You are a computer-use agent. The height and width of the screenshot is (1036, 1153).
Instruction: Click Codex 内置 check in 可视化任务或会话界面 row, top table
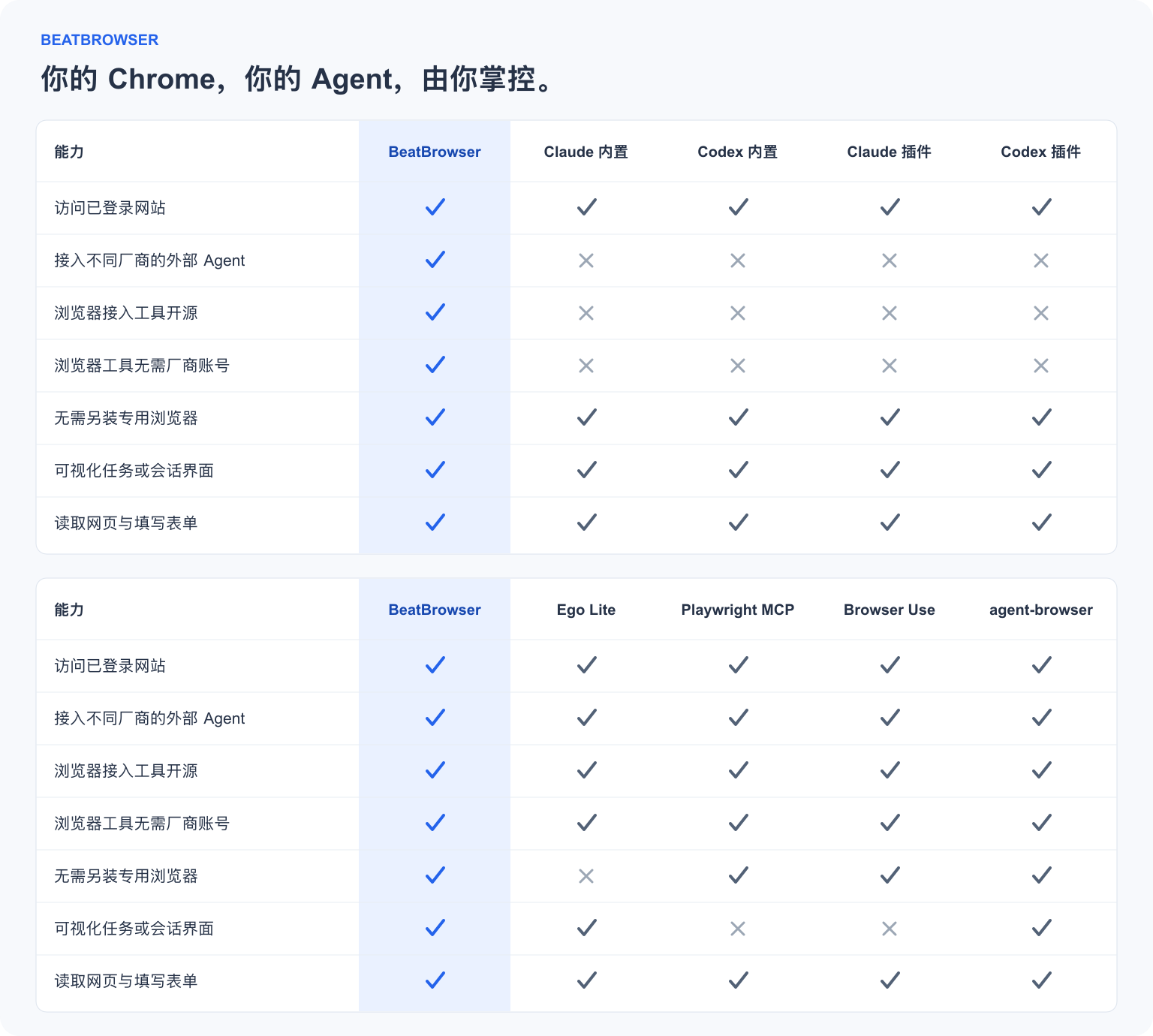[739, 470]
